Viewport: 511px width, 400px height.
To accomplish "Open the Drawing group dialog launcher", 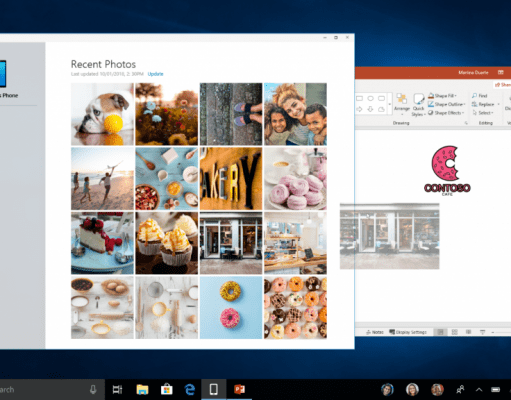I will (x=466, y=123).
